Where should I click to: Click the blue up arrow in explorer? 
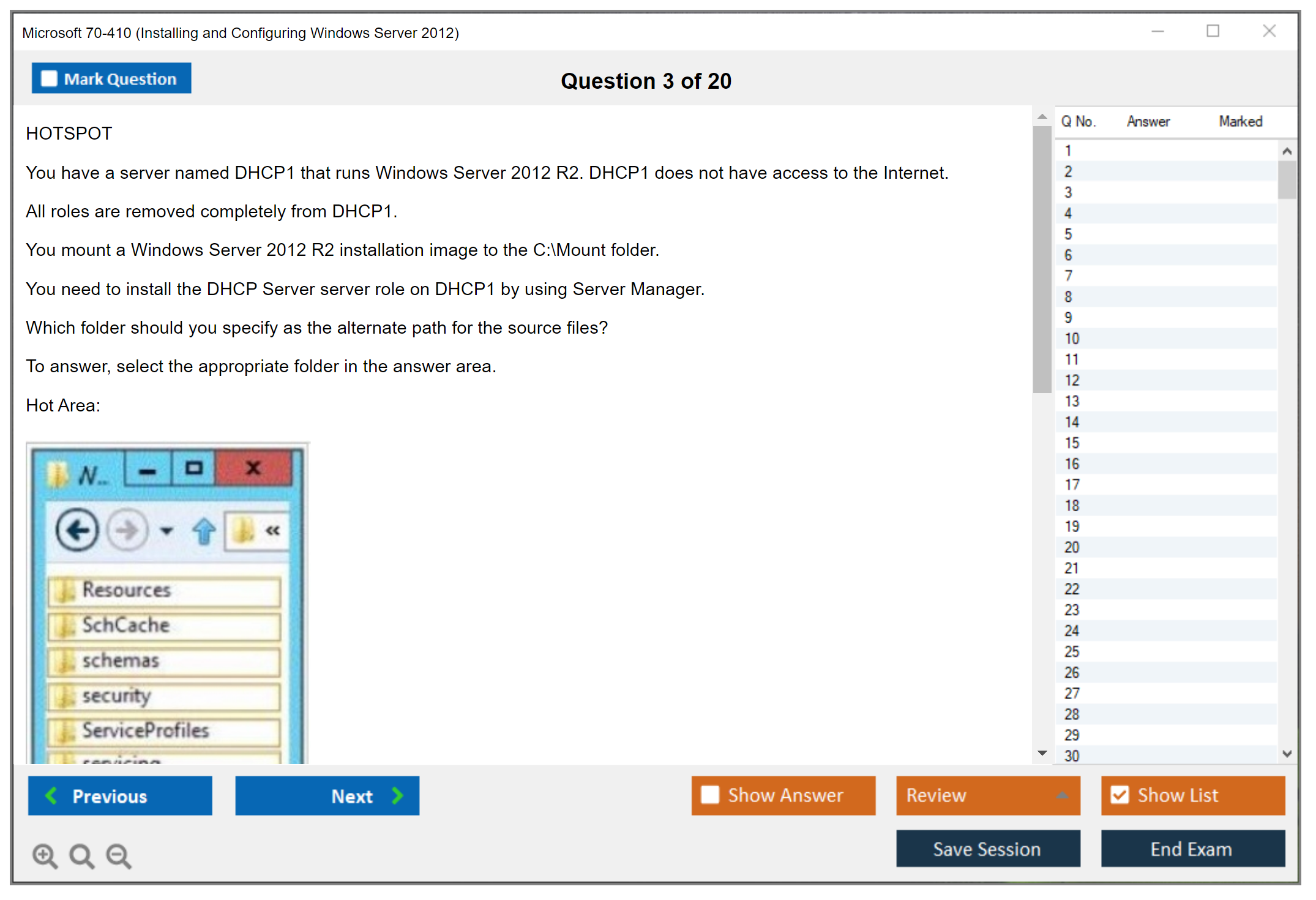pyautogui.click(x=204, y=531)
